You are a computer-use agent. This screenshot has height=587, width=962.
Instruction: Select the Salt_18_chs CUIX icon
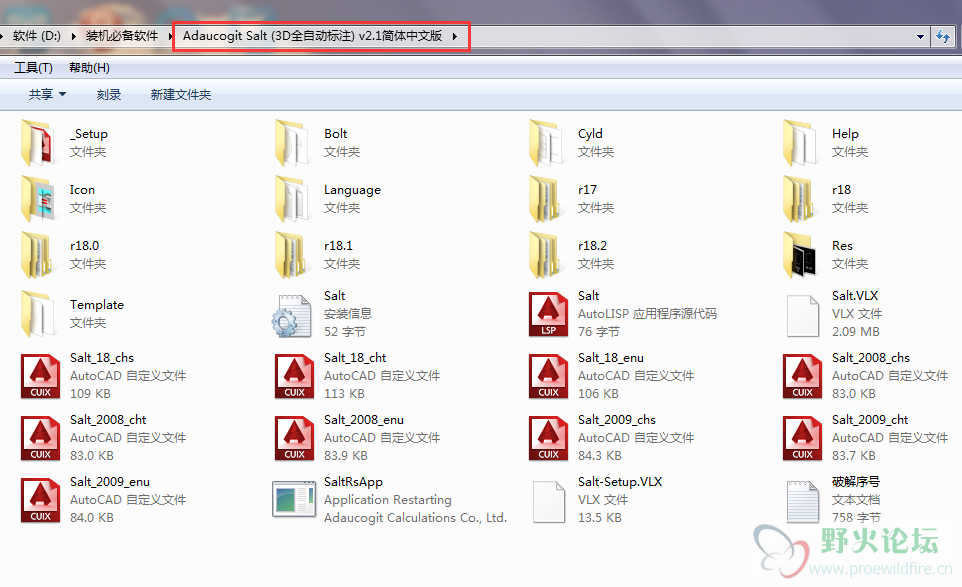point(40,377)
